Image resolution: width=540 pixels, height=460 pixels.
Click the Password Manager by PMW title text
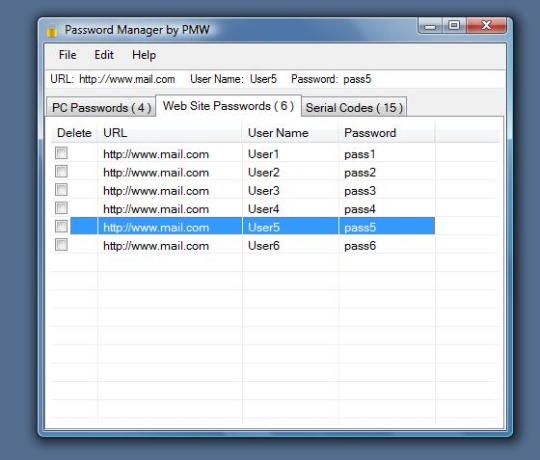(x=137, y=30)
